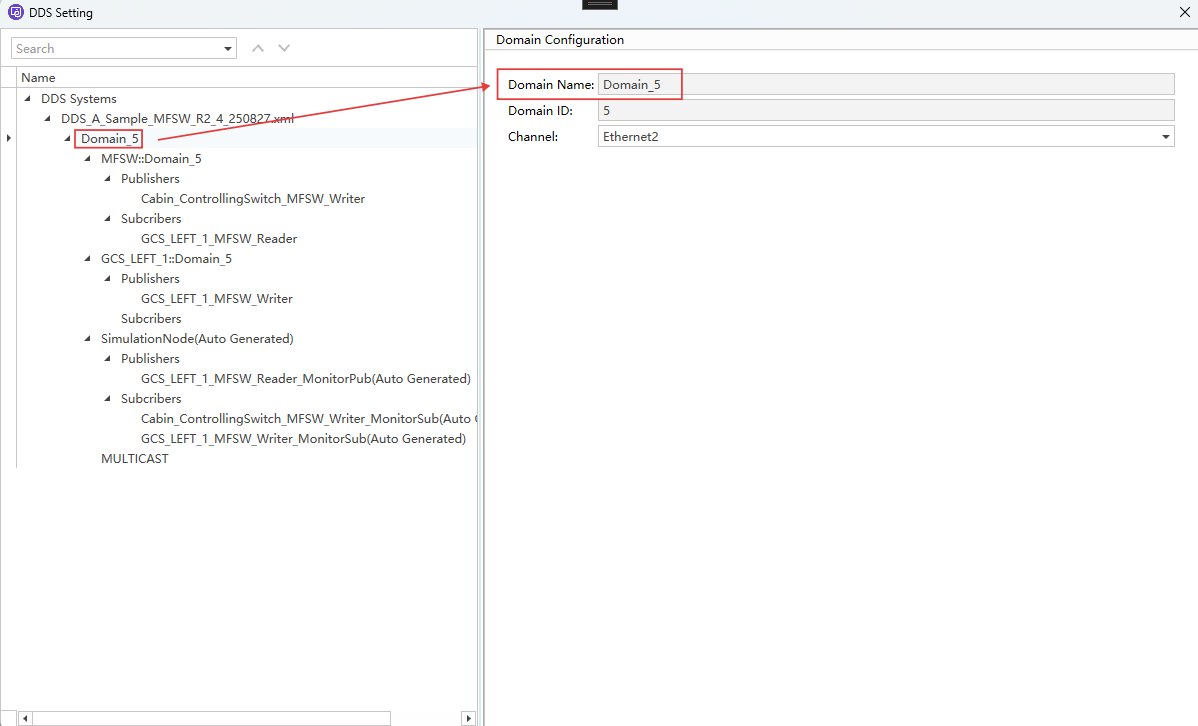Select GCS_LEFT_1_MFSW_Reader_MonitorPub item

point(305,379)
